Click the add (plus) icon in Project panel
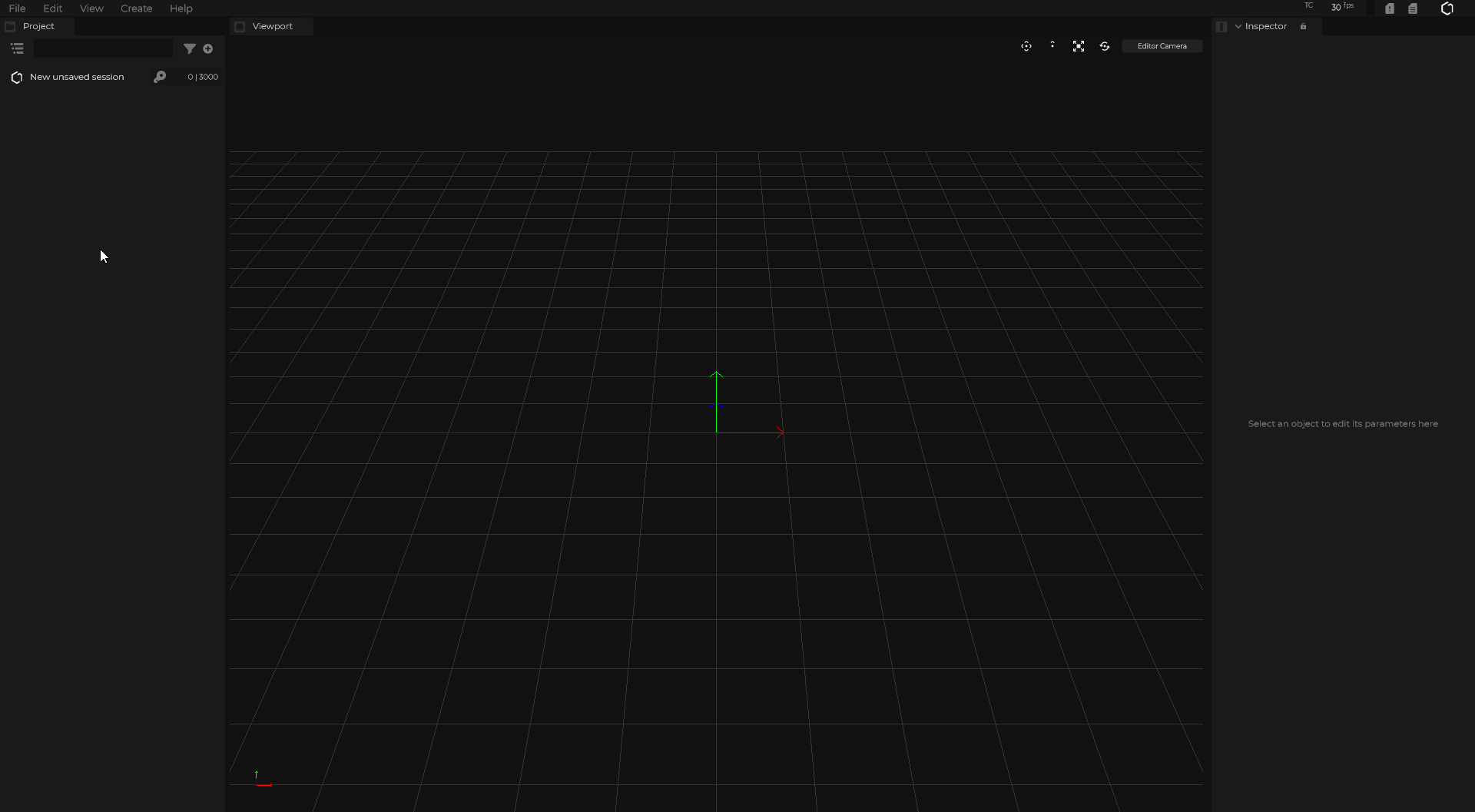 207,48
